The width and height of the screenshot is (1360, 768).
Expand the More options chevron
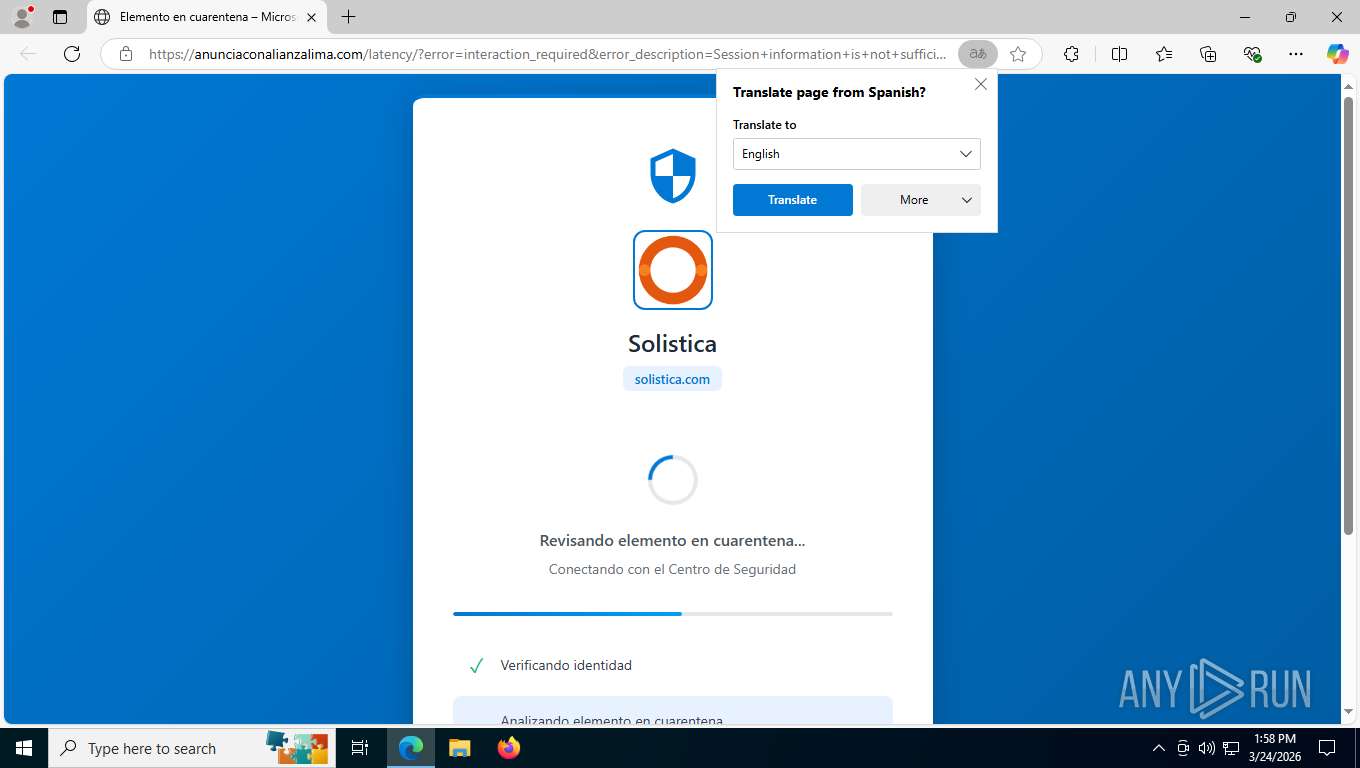point(967,200)
